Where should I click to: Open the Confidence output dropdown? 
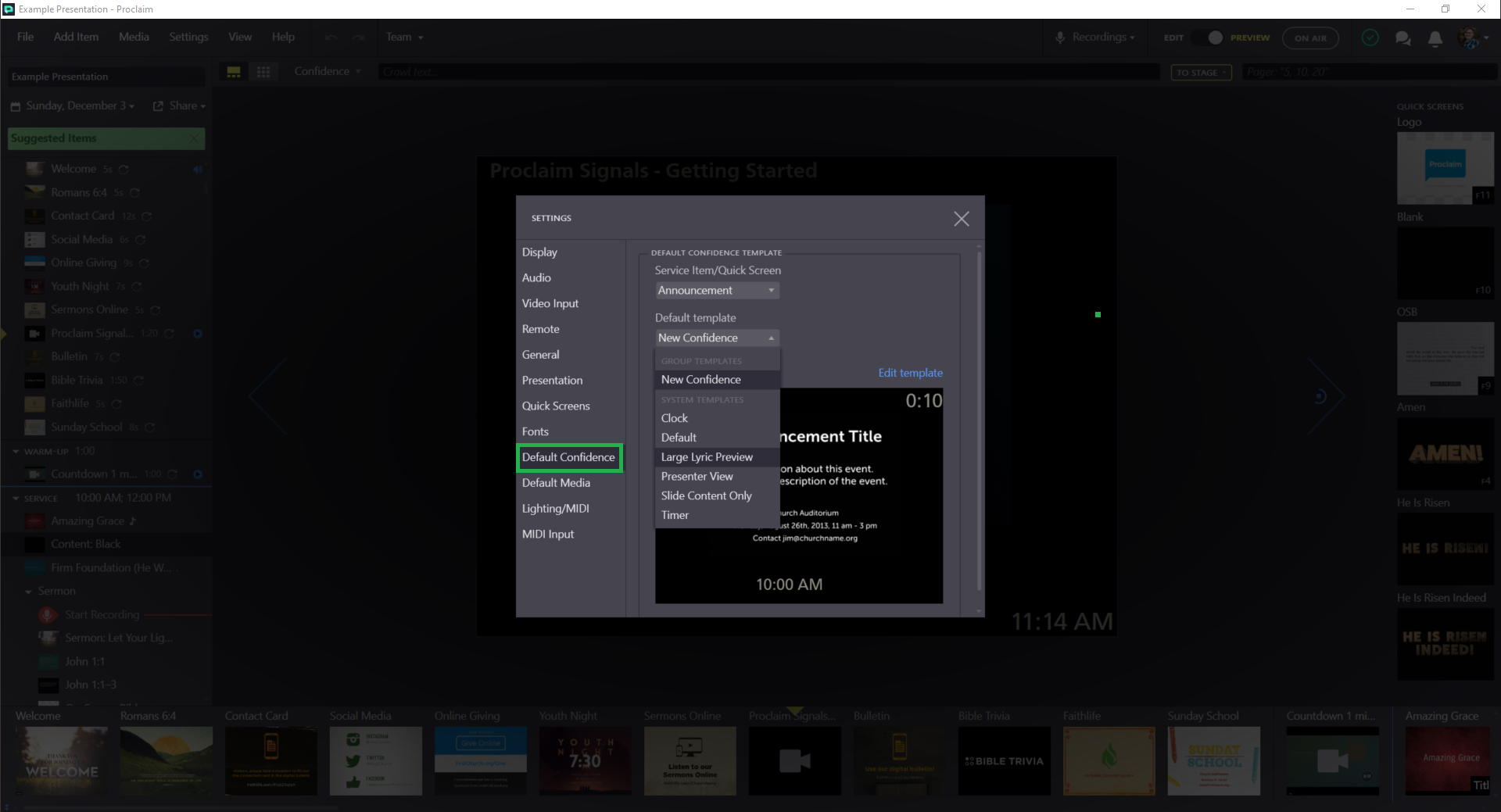327,72
